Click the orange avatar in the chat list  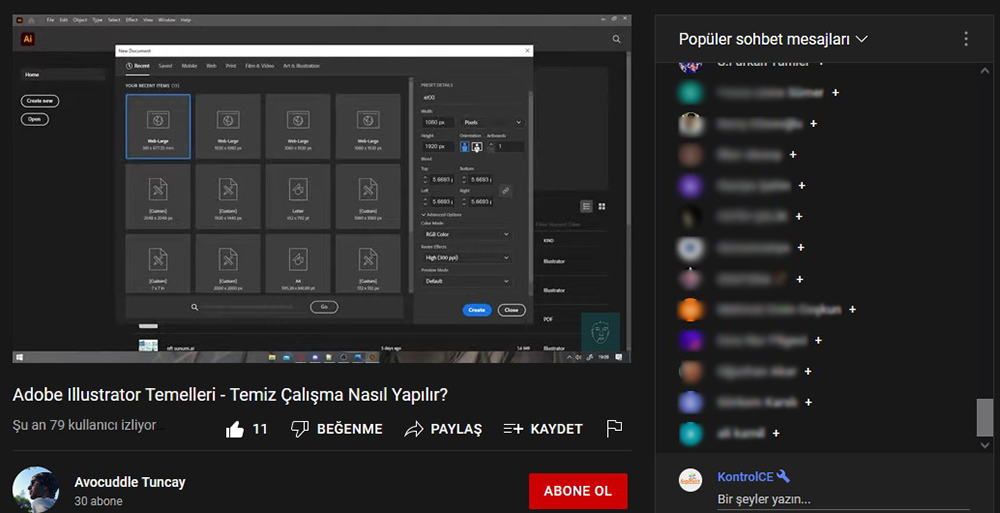(690, 309)
